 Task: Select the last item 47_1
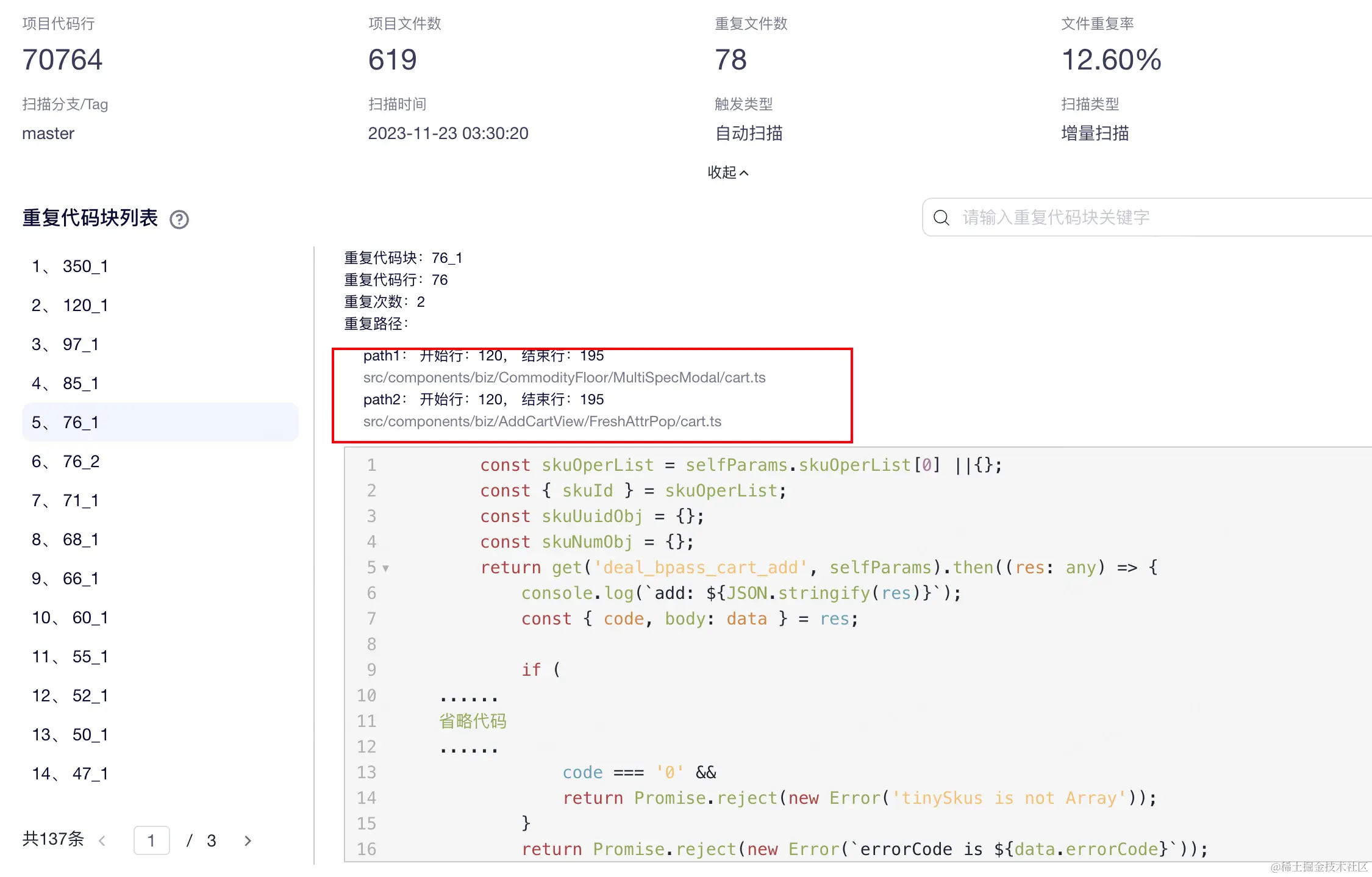pos(90,774)
